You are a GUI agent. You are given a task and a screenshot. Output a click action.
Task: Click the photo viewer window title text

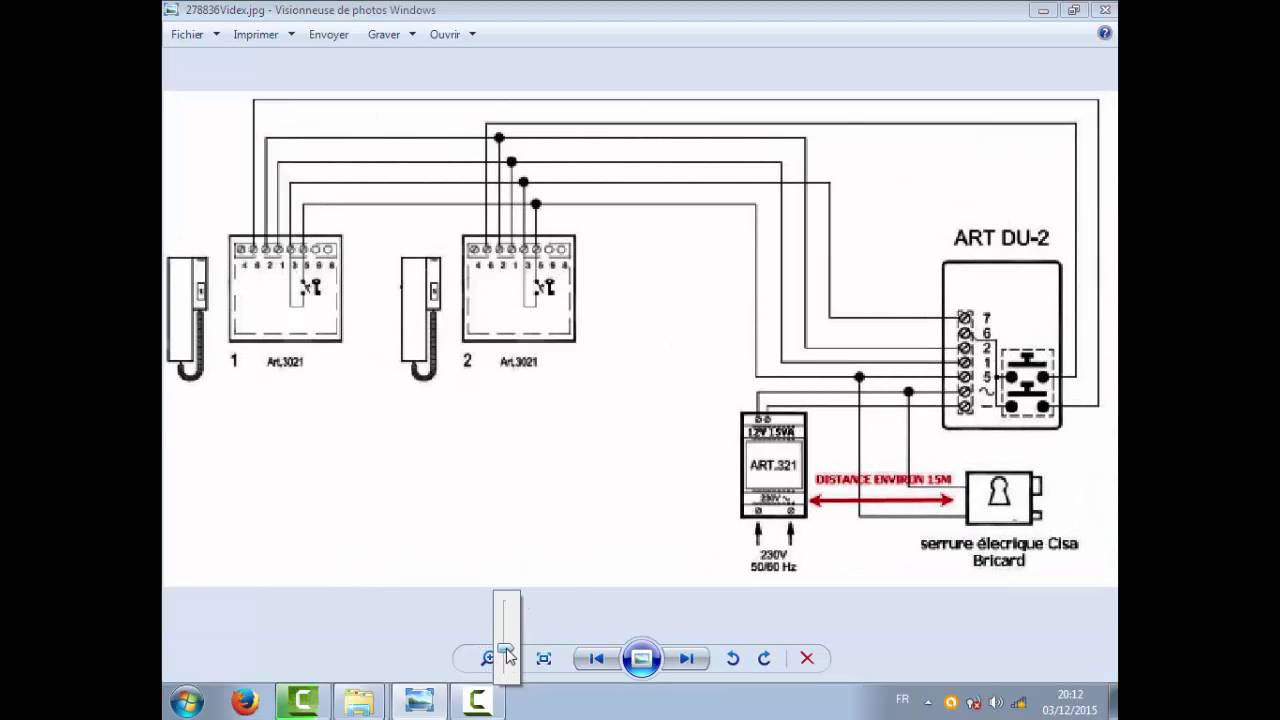tap(310, 10)
